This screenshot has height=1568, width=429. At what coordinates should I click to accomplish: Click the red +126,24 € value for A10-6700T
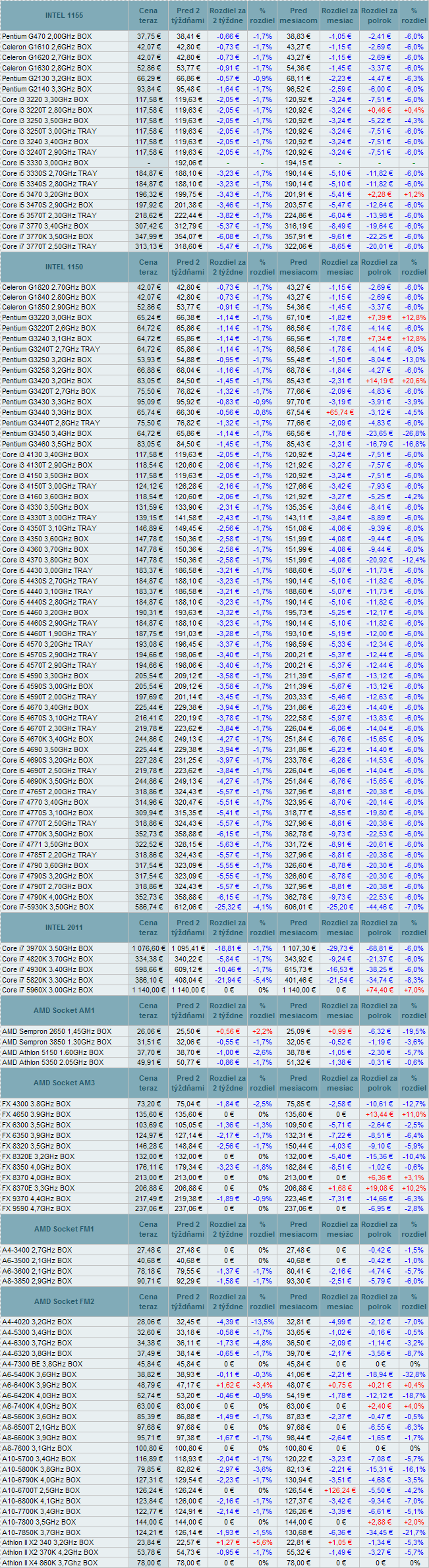point(340,1490)
